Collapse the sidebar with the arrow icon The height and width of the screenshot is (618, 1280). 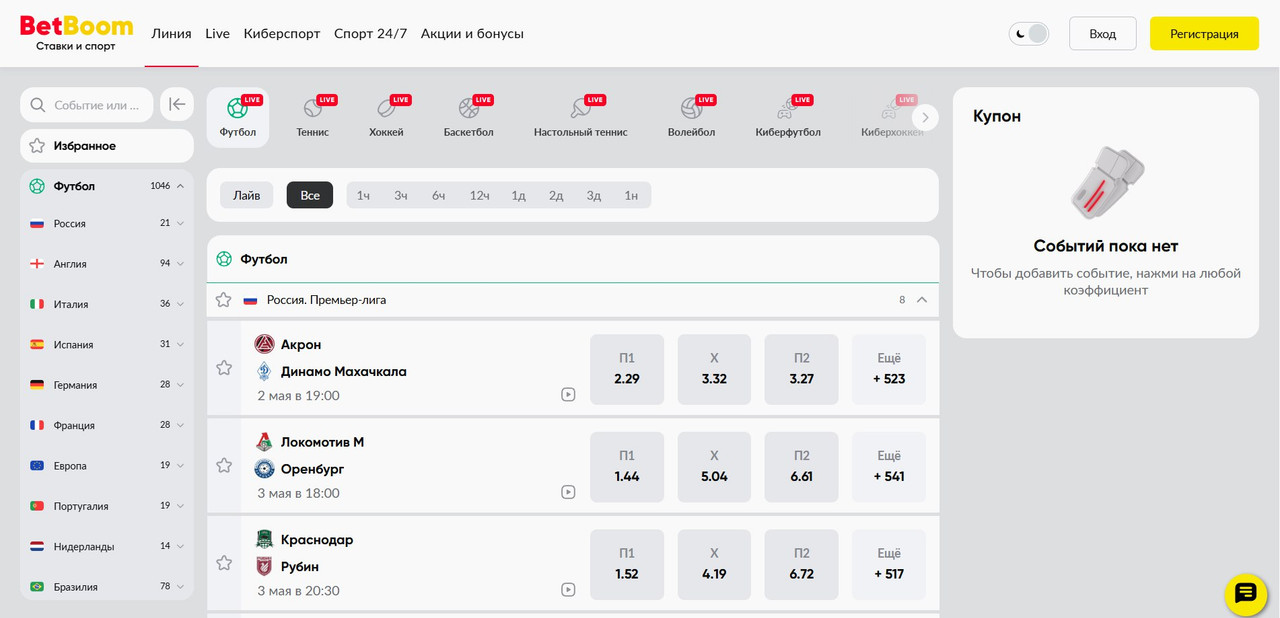click(x=177, y=104)
